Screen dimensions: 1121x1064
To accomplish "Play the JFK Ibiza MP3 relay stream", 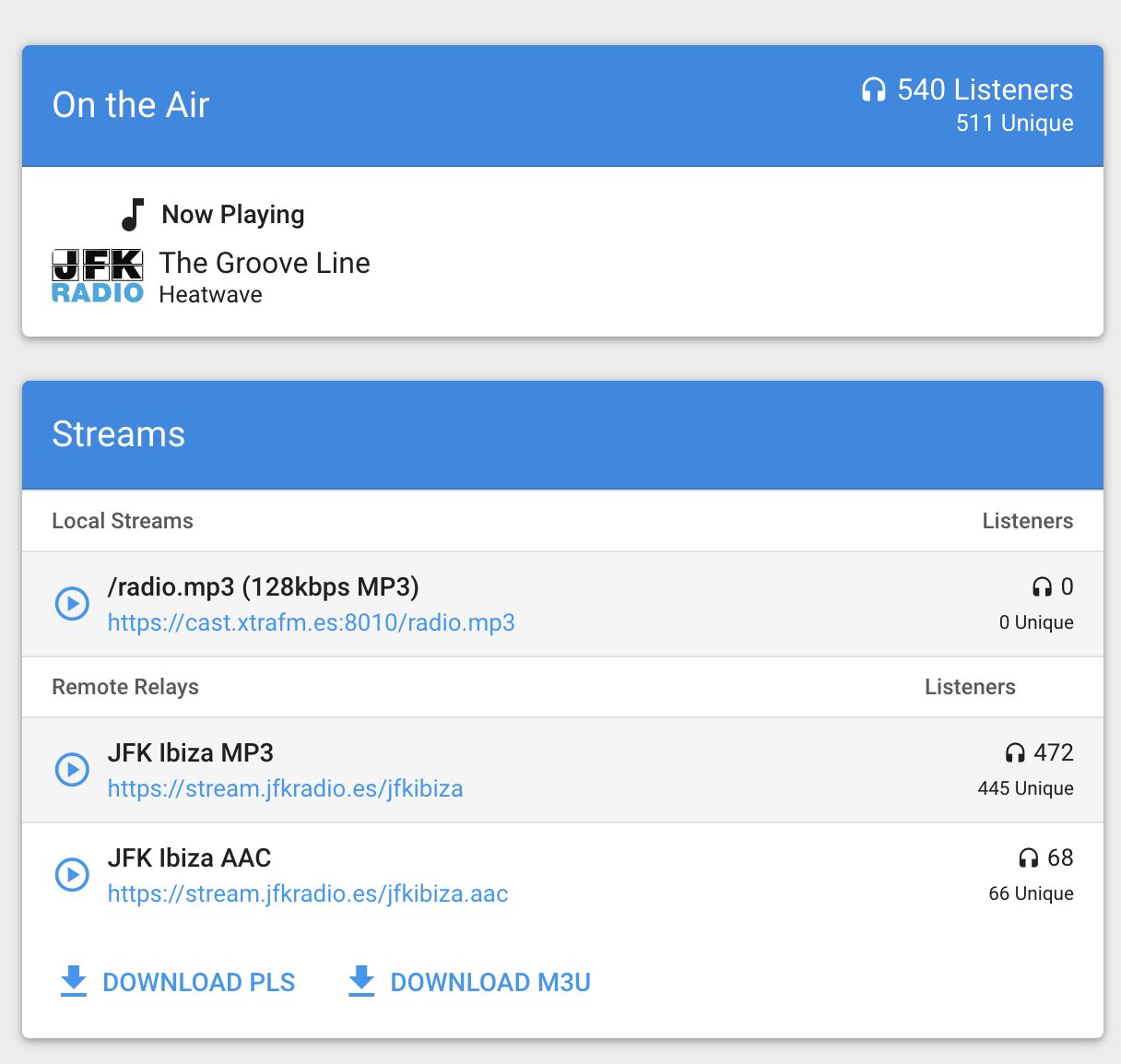I will click(x=72, y=770).
